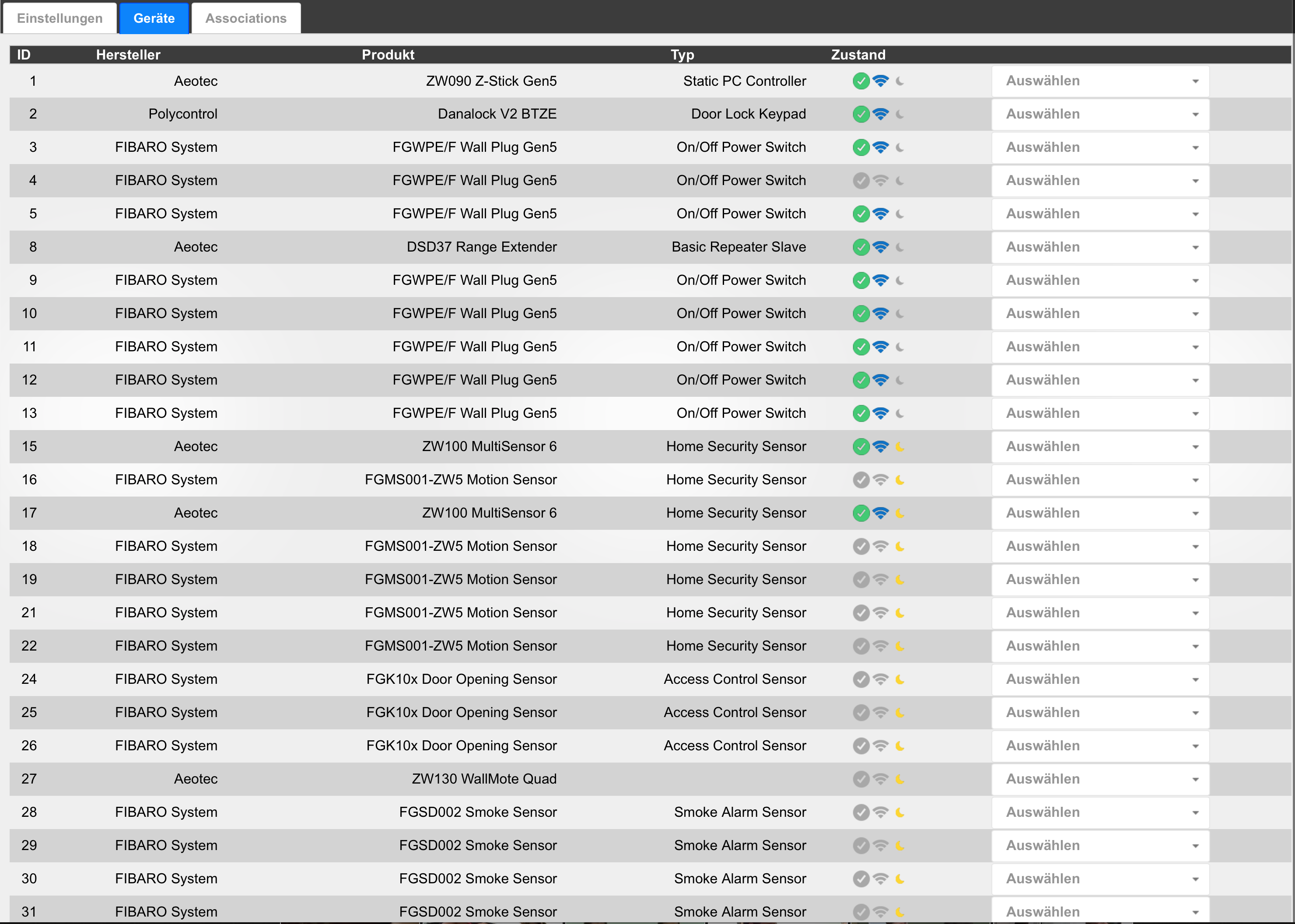Click the yellow moon icon for device 19
The width and height of the screenshot is (1295, 924).
pyautogui.click(x=899, y=580)
